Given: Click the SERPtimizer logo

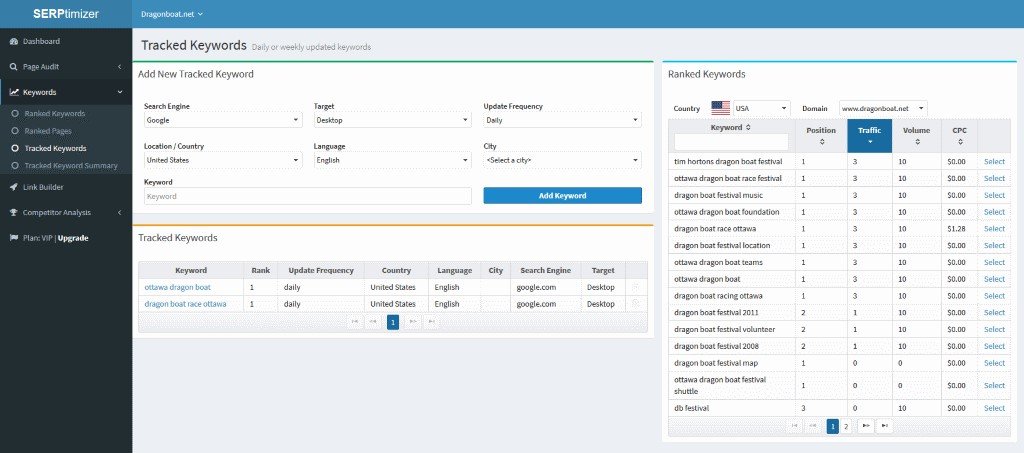Looking at the screenshot, I should point(65,14).
